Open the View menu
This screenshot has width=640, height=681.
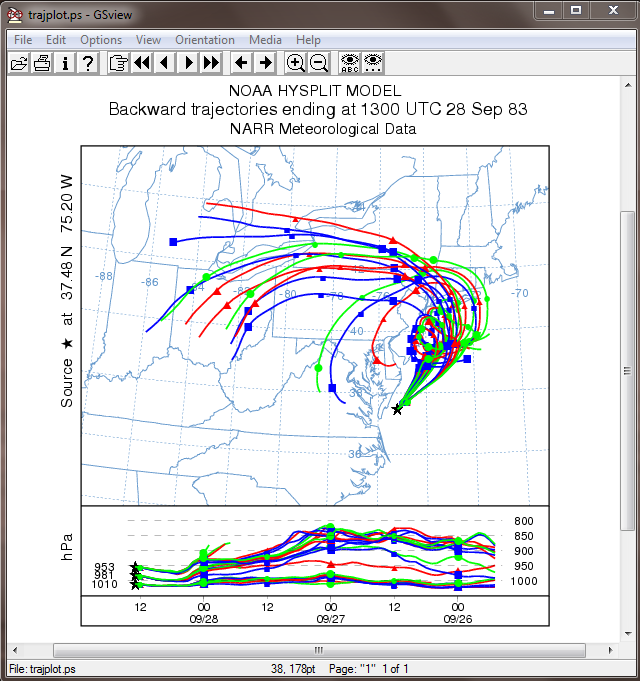tap(148, 40)
